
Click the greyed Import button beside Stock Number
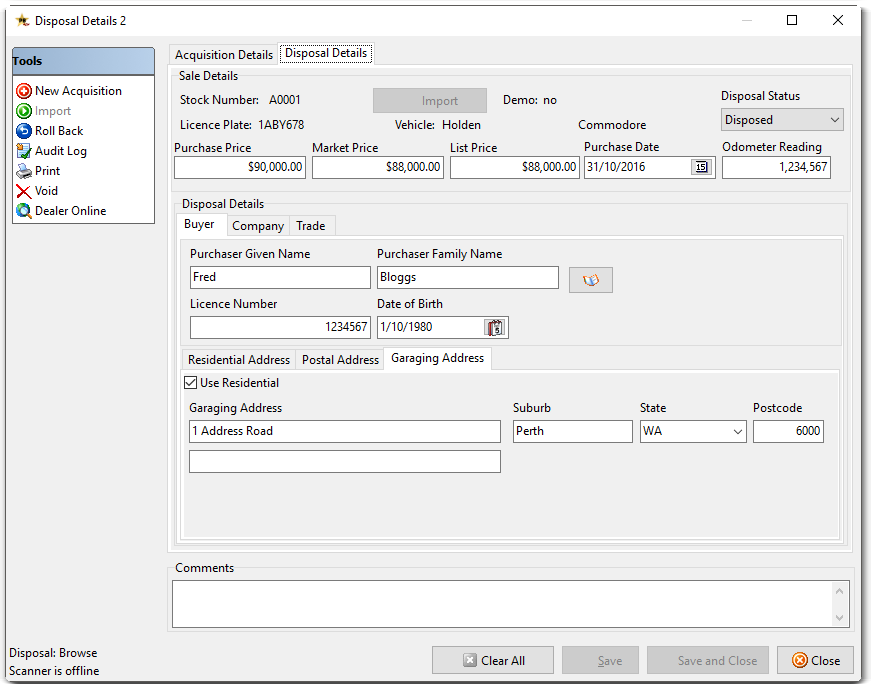pyautogui.click(x=430, y=101)
